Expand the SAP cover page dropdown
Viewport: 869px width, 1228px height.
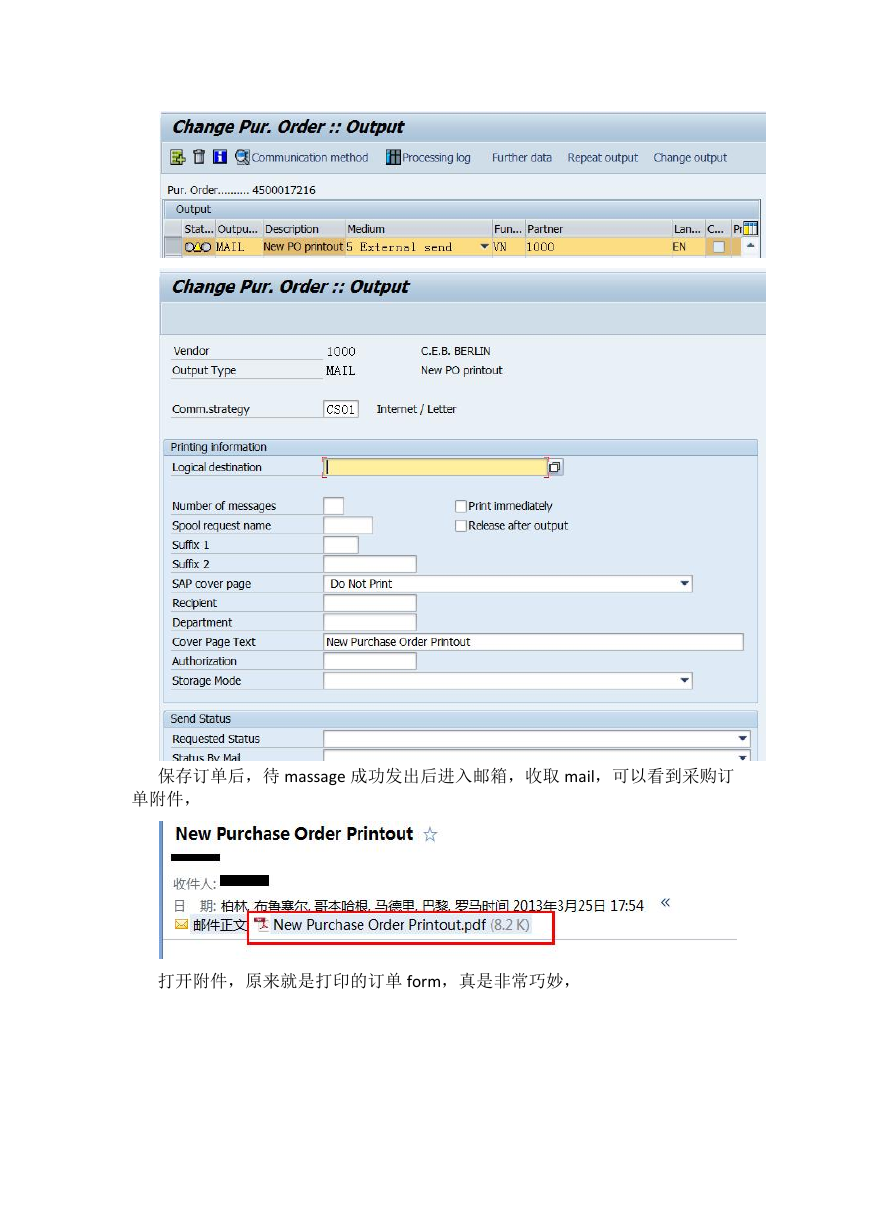coord(684,583)
